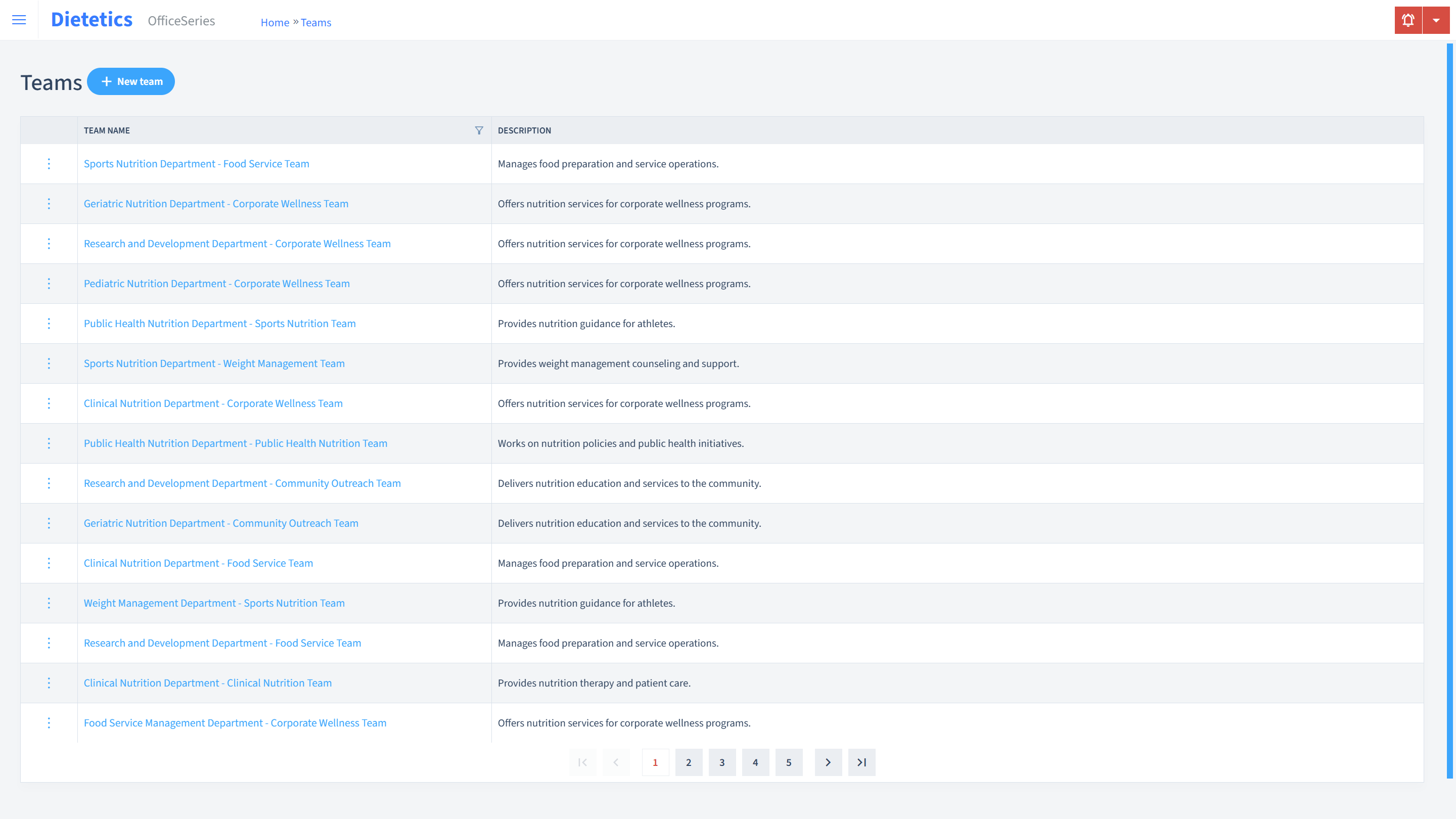Click the New team button
The image size is (1456, 819).
[x=131, y=81]
